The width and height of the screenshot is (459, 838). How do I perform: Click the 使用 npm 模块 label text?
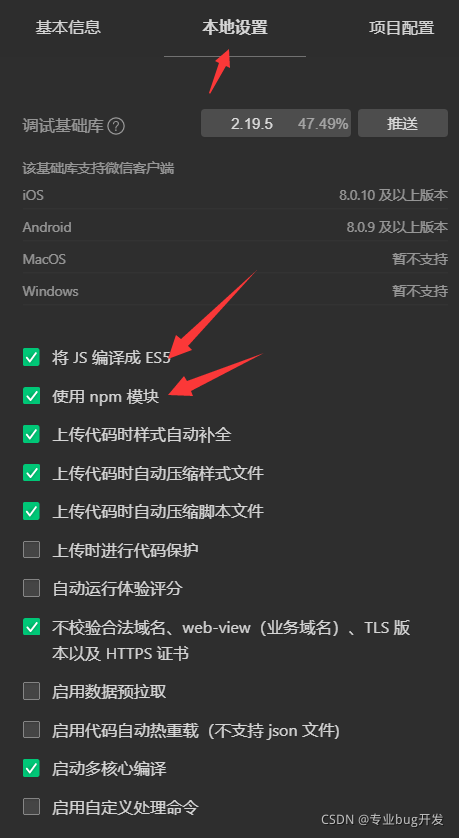(x=106, y=397)
